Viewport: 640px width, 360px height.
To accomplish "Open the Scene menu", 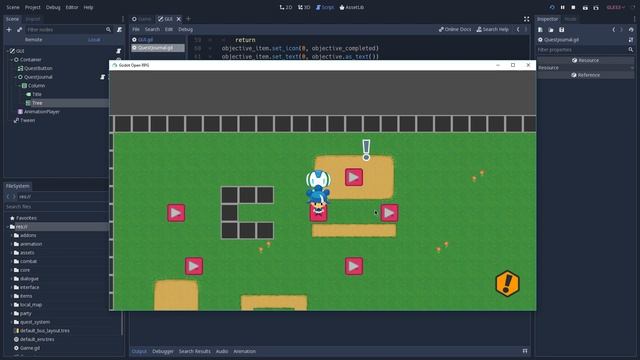I will tap(13, 7).
